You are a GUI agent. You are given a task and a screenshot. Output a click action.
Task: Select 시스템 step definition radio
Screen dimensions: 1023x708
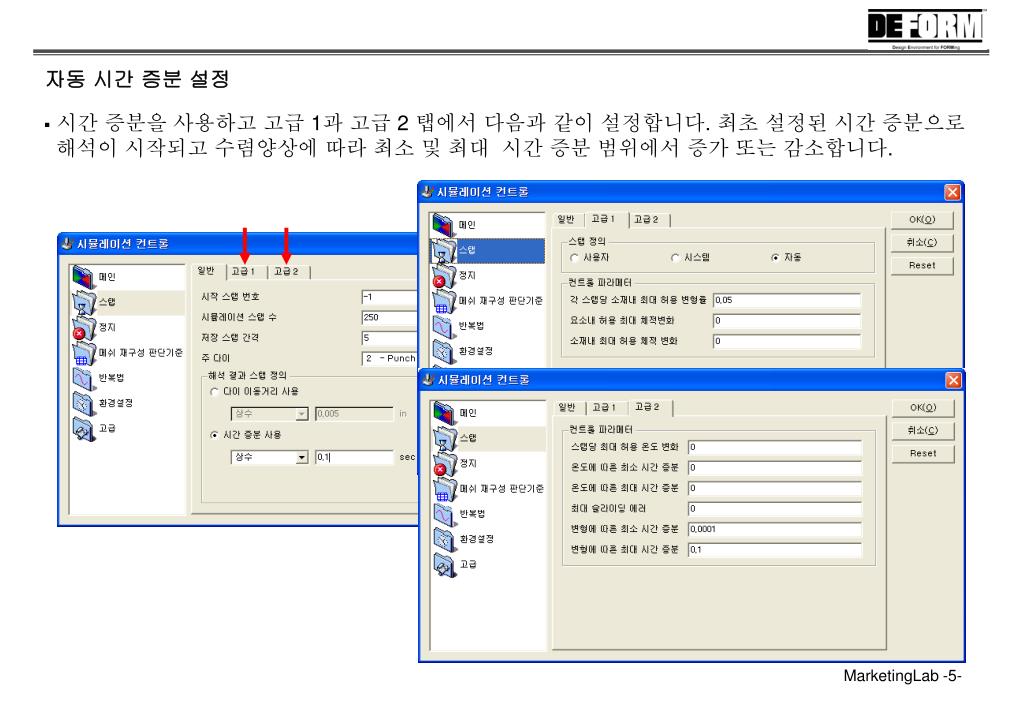click(x=675, y=258)
